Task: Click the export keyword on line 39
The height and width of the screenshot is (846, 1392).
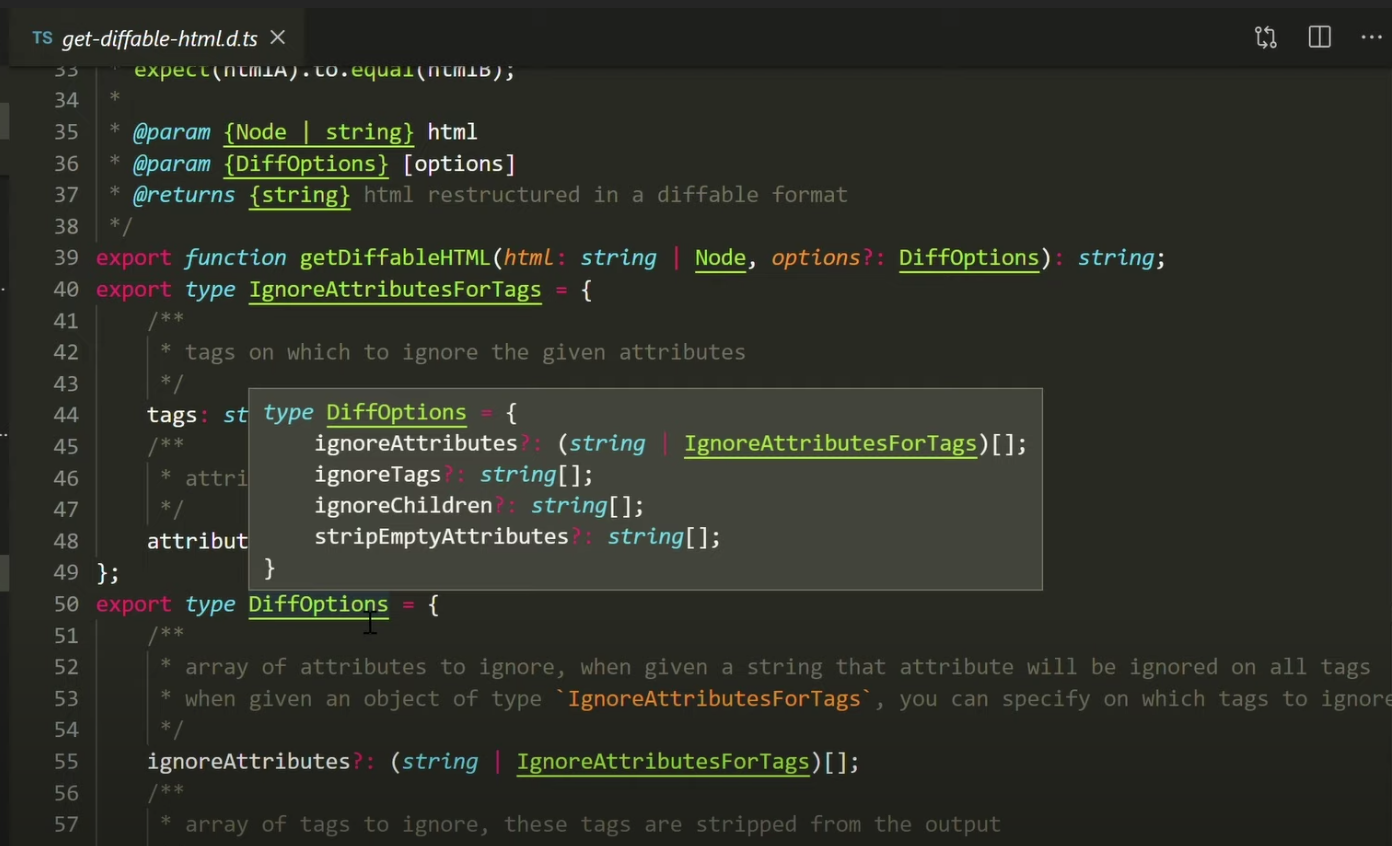Action: pos(134,258)
